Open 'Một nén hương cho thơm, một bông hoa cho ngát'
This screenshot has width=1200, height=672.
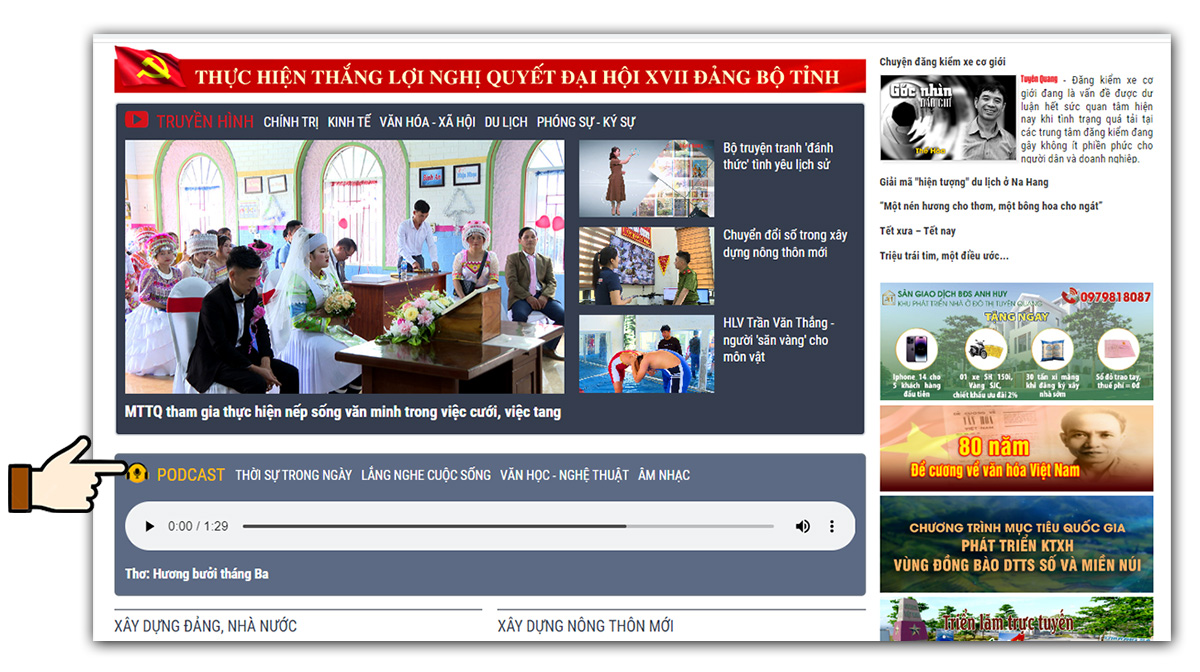tap(991, 206)
